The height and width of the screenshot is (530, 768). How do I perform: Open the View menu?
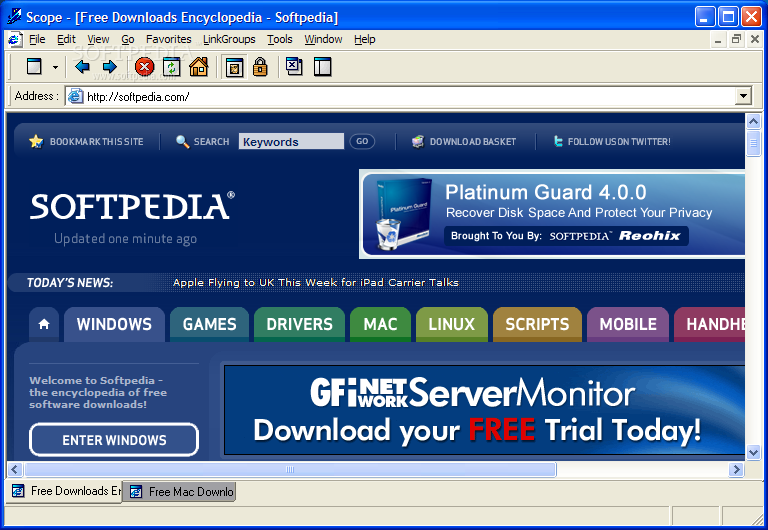pos(98,39)
